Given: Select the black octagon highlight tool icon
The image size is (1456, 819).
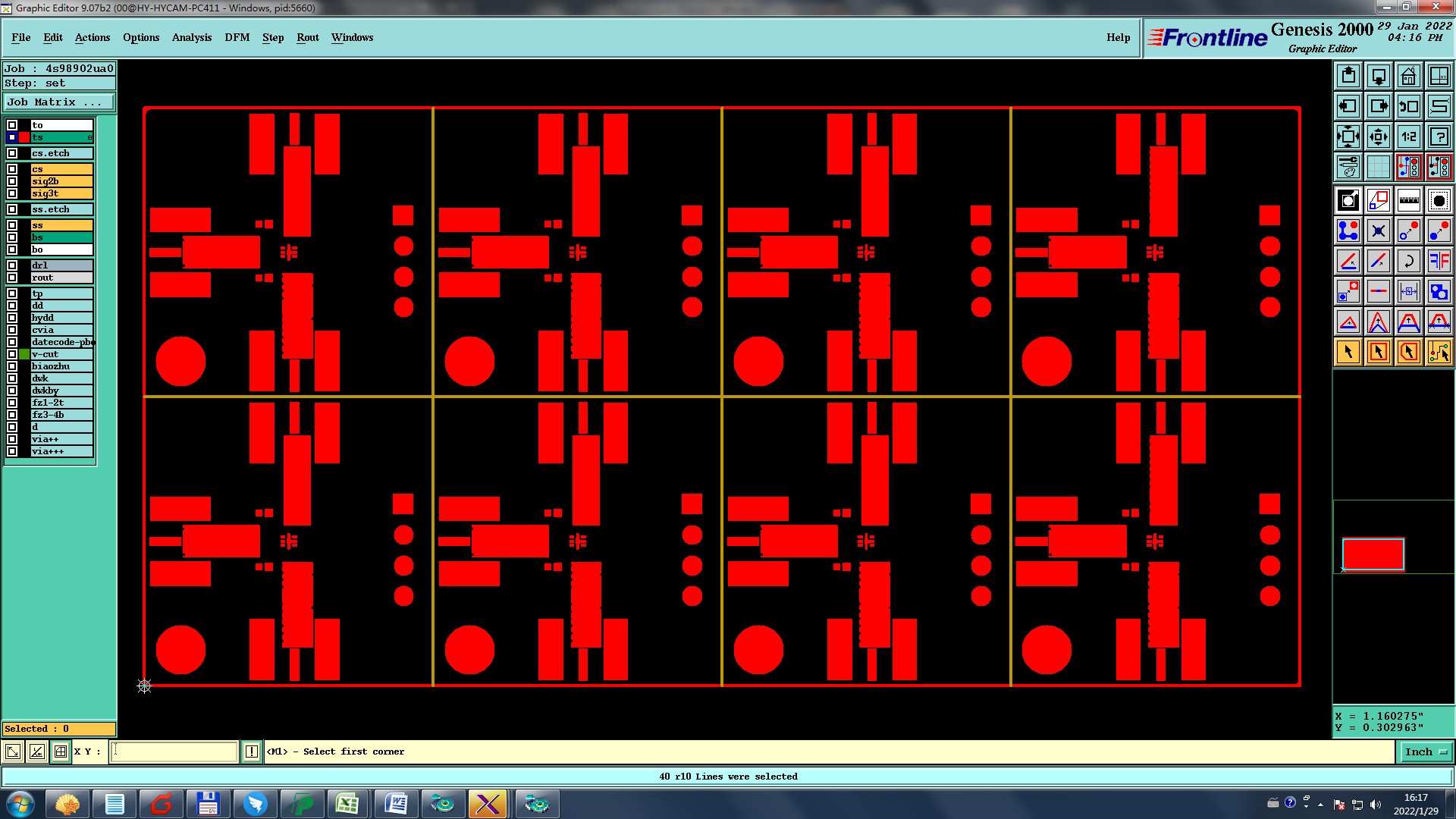Looking at the screenshot, I should click(x=1439, y=200).
